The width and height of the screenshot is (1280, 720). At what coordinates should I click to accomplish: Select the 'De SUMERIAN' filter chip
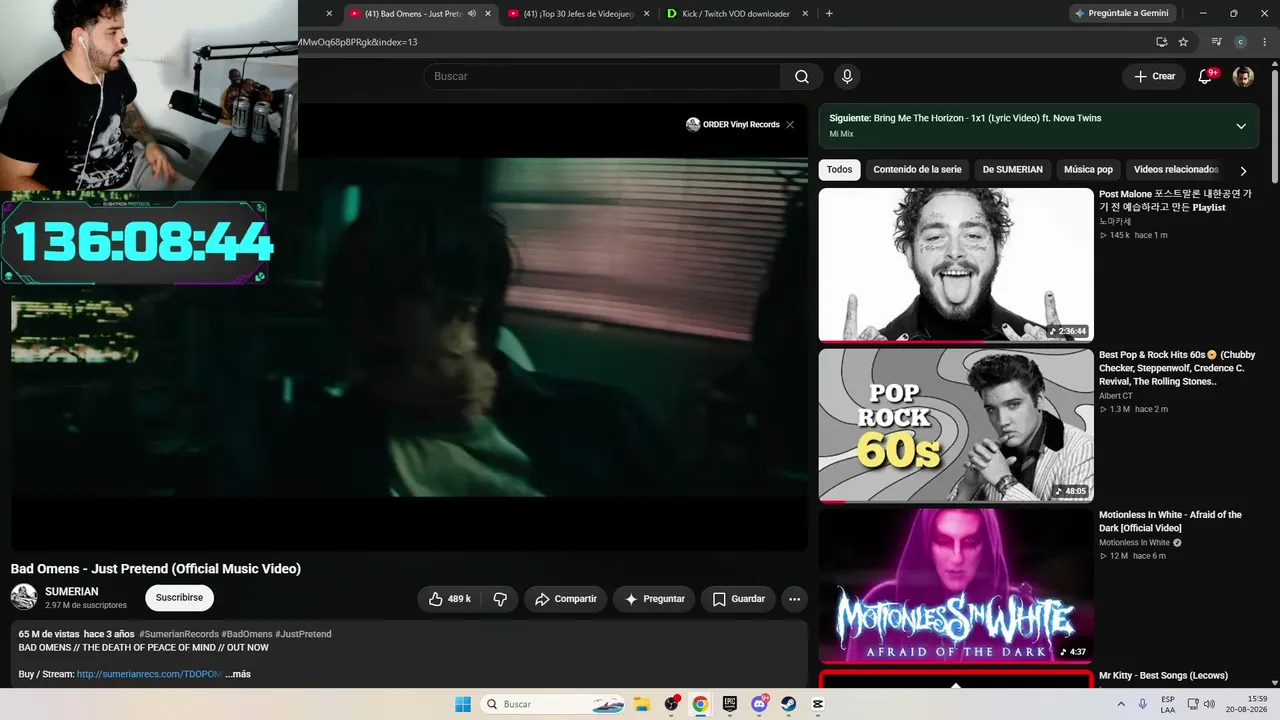[1013, 170]
